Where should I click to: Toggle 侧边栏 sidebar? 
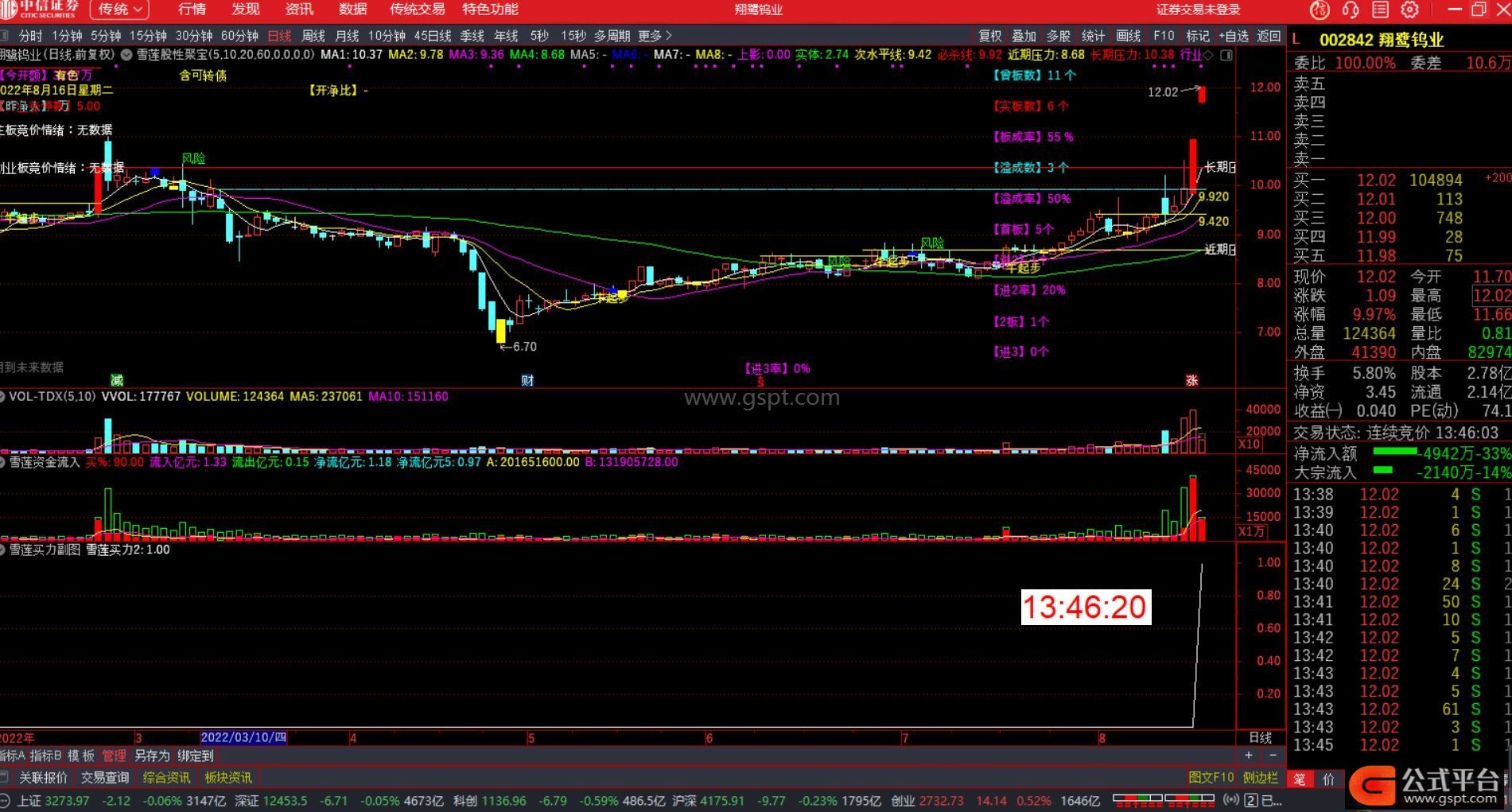pos(1261,777)
